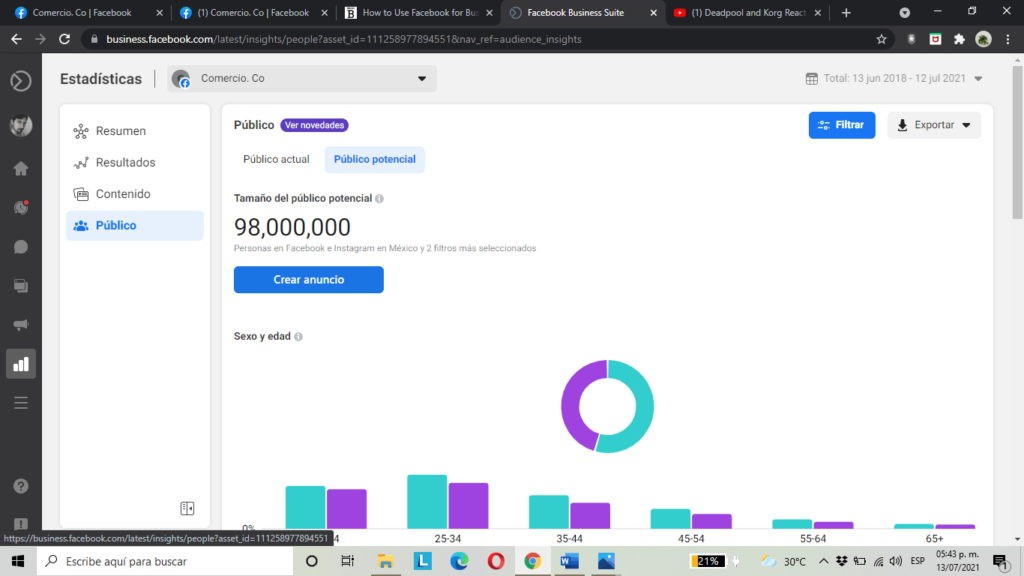1024x576 pixels.
Task: Open Word from the Windows taskbar
Action: click(x=569, y=561)
